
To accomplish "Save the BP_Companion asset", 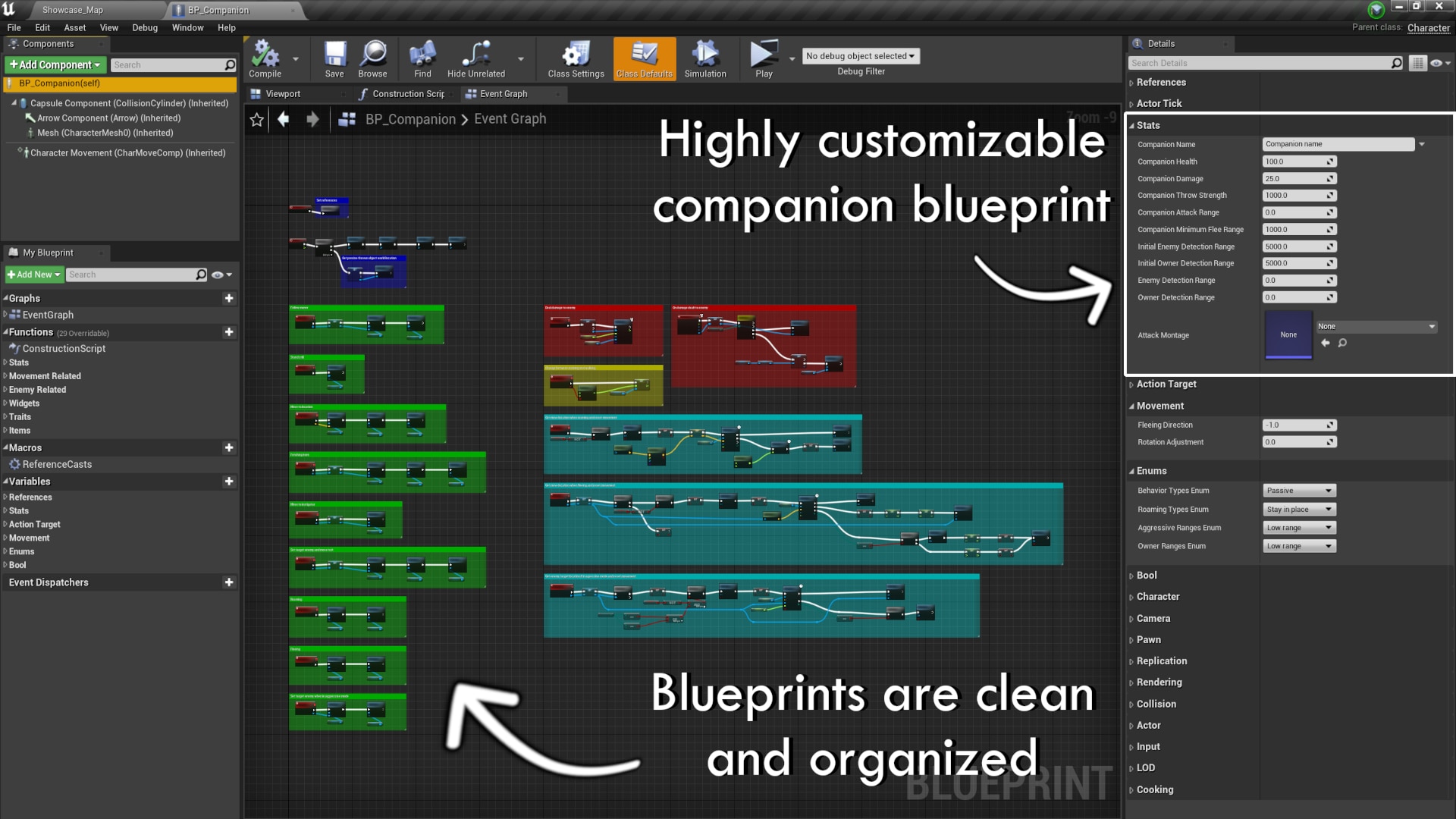I will pos(334,58).
